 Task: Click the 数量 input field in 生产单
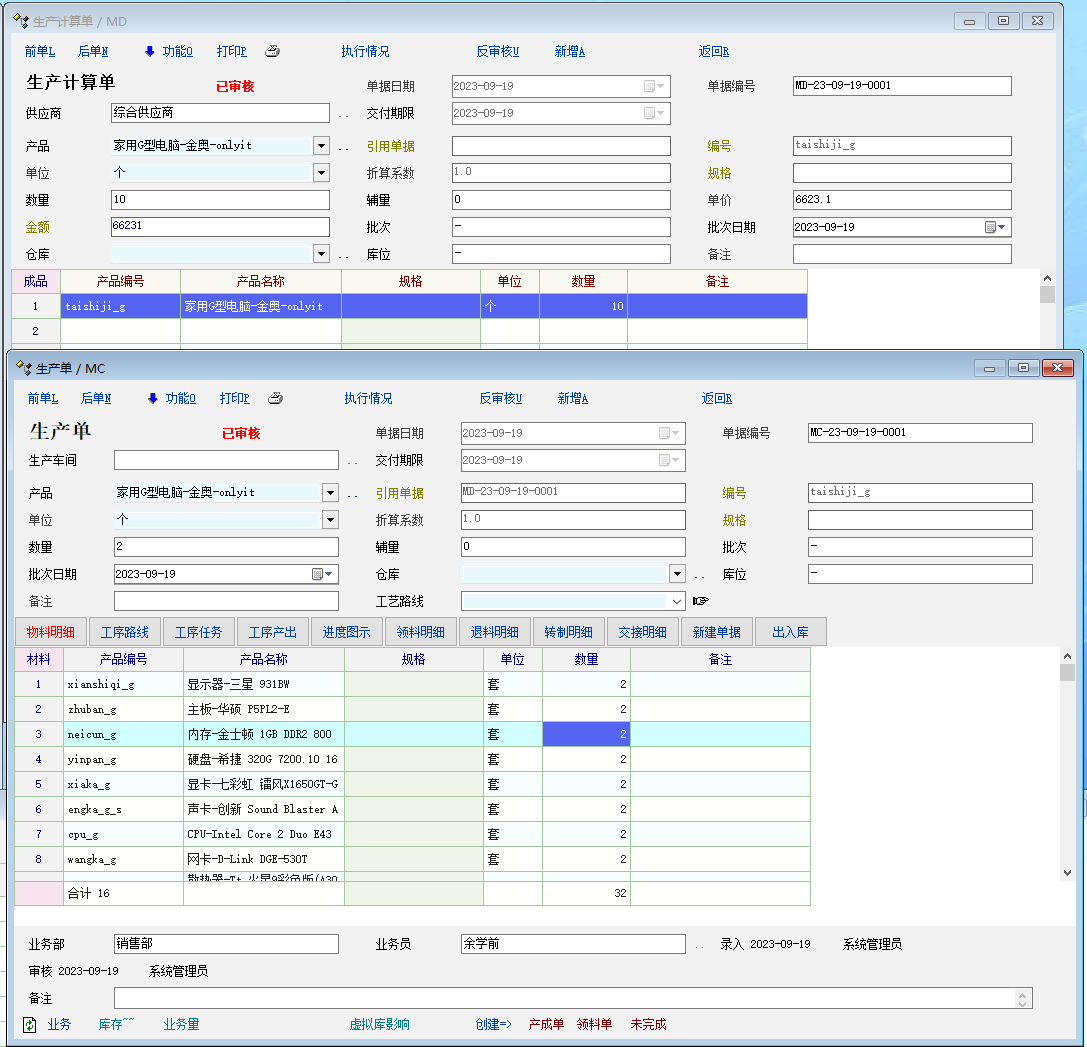pyautogui.click(x=226, y=547)
